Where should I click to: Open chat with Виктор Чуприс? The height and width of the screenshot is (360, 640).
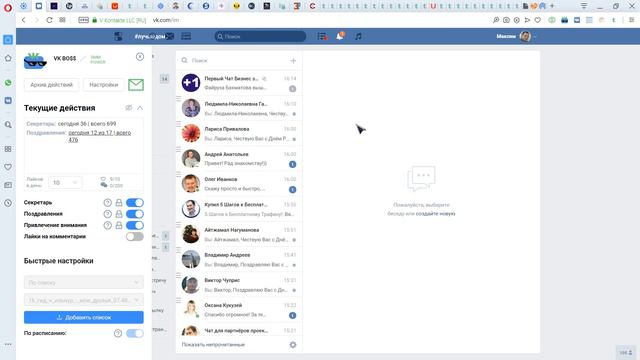pyautogui.click(x=239, y=284)
